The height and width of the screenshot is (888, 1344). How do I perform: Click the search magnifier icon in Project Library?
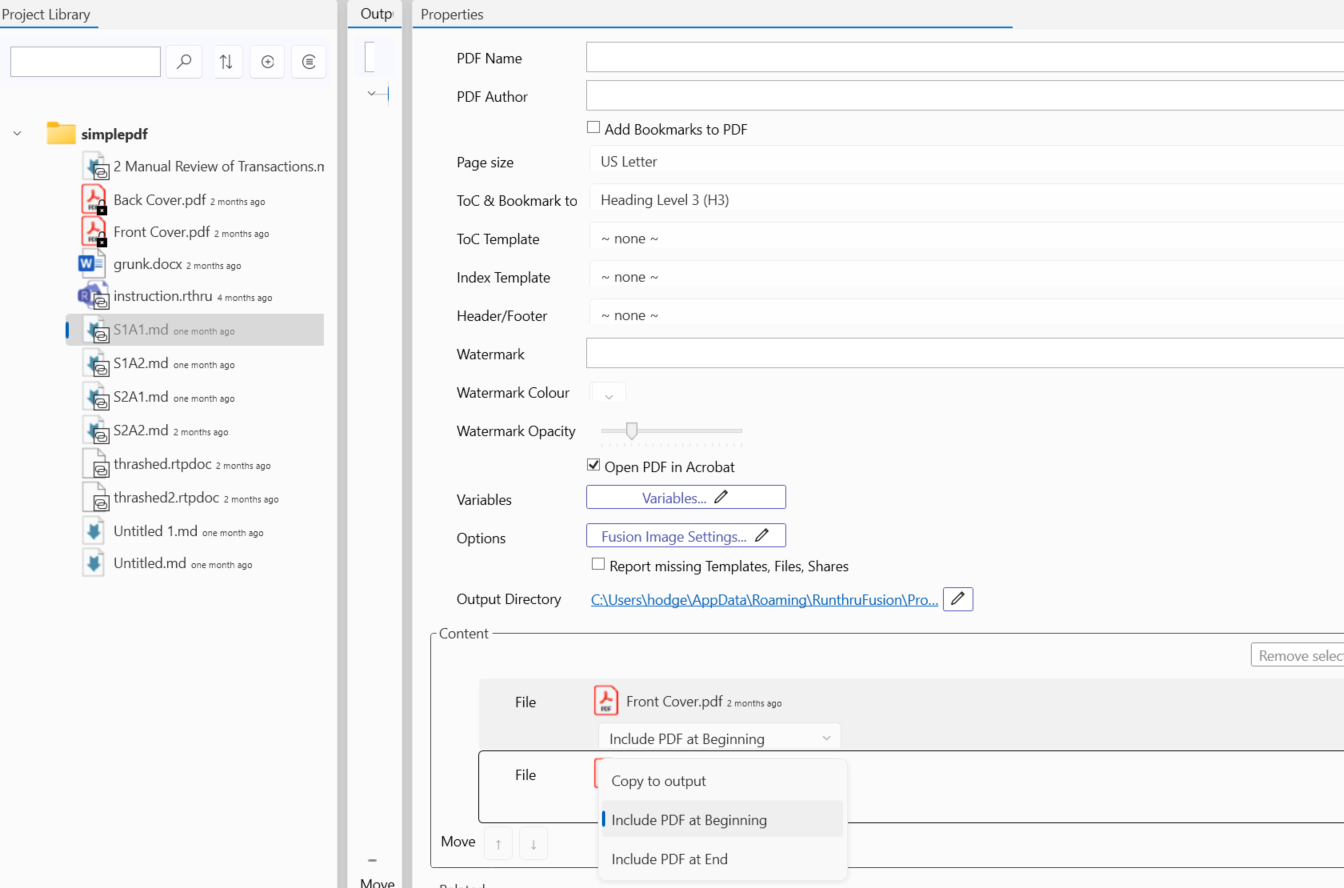tap(184, 62)
